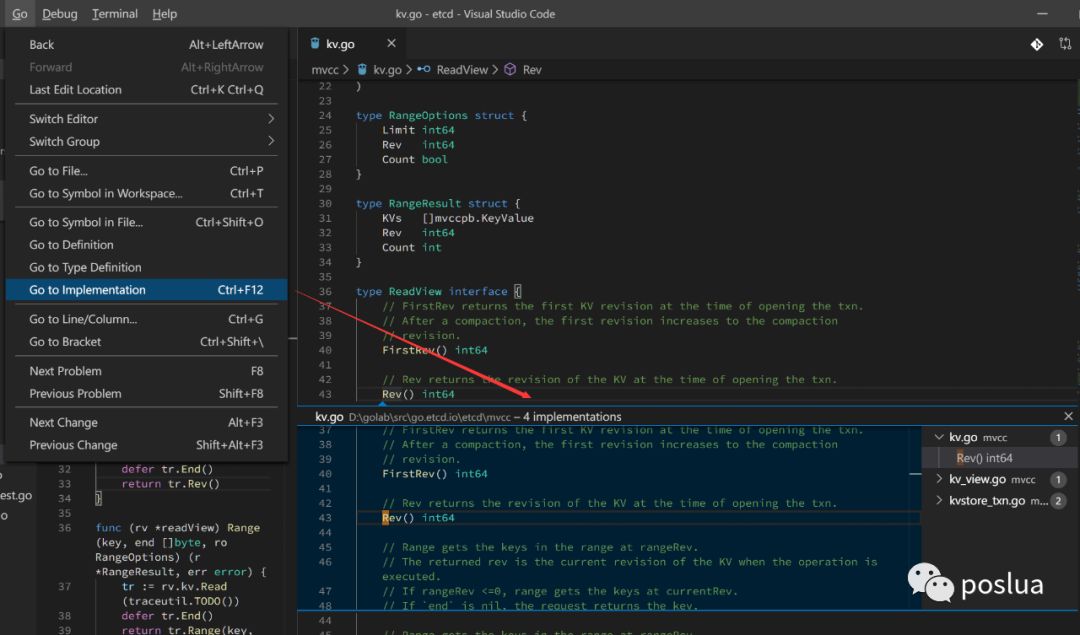Select Rev() int64 reference entry
Image resolution: width=1080 pixels, height=635 pixels.
coord(984,458)
